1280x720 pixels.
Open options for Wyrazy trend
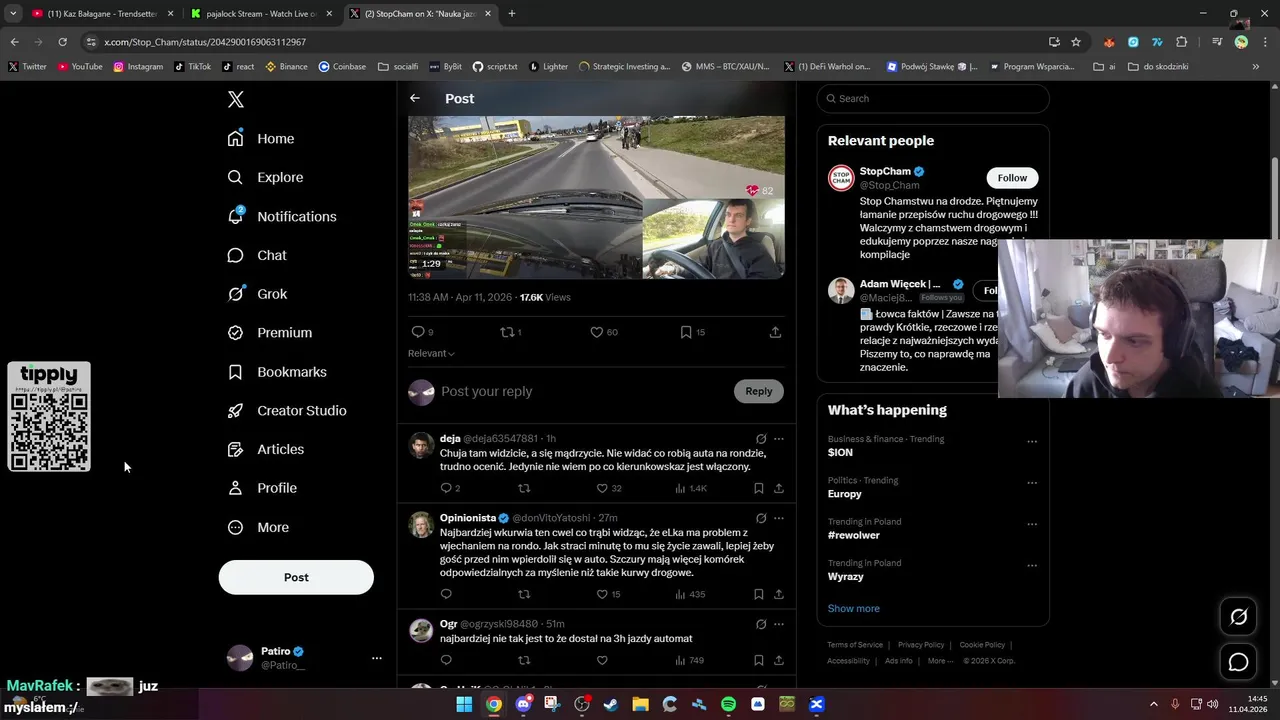tap(1032, 566)
